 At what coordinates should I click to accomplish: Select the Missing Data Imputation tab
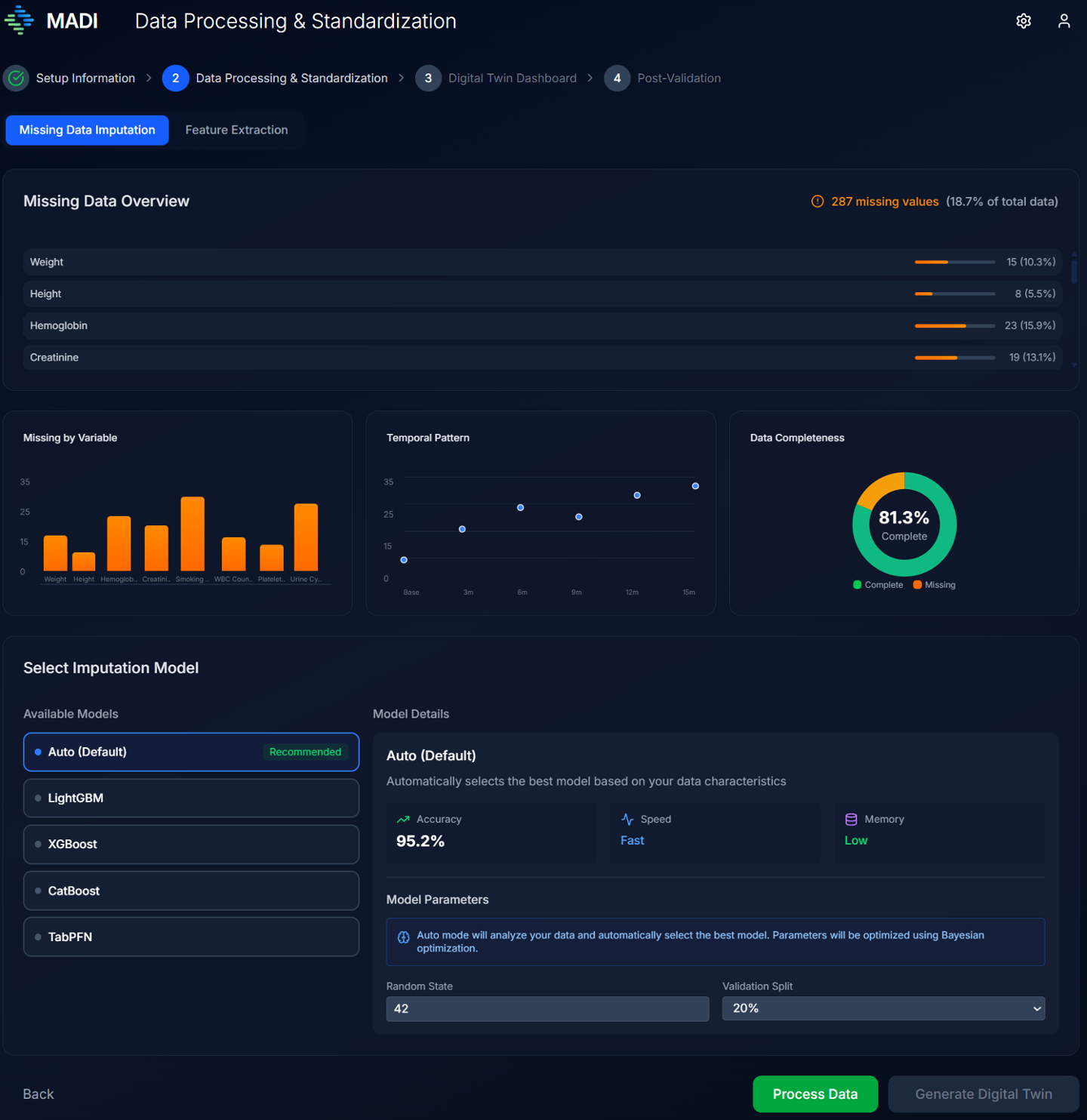88,131
